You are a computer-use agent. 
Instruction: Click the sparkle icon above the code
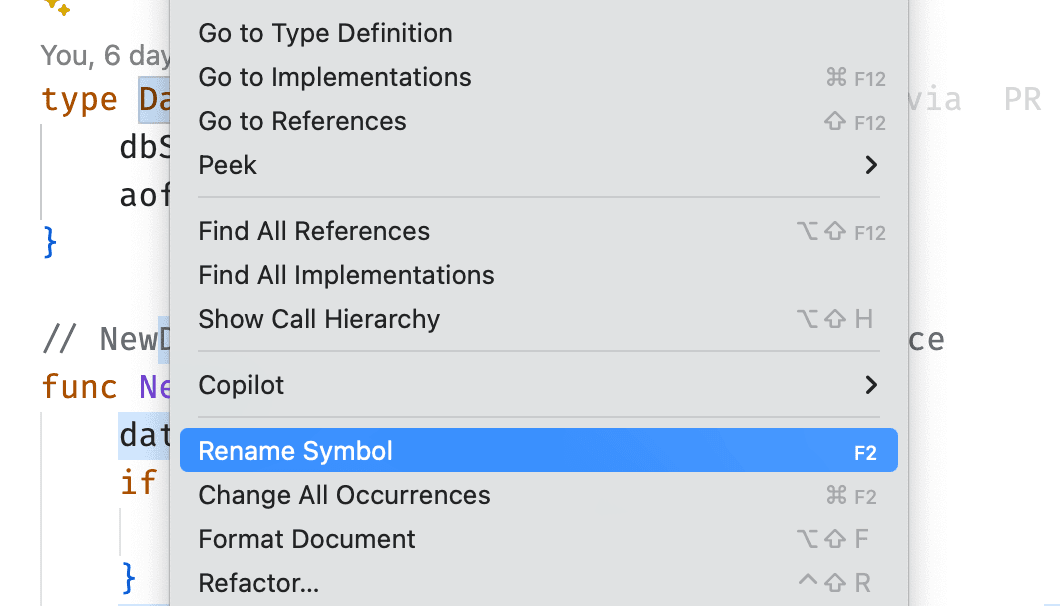58,8
